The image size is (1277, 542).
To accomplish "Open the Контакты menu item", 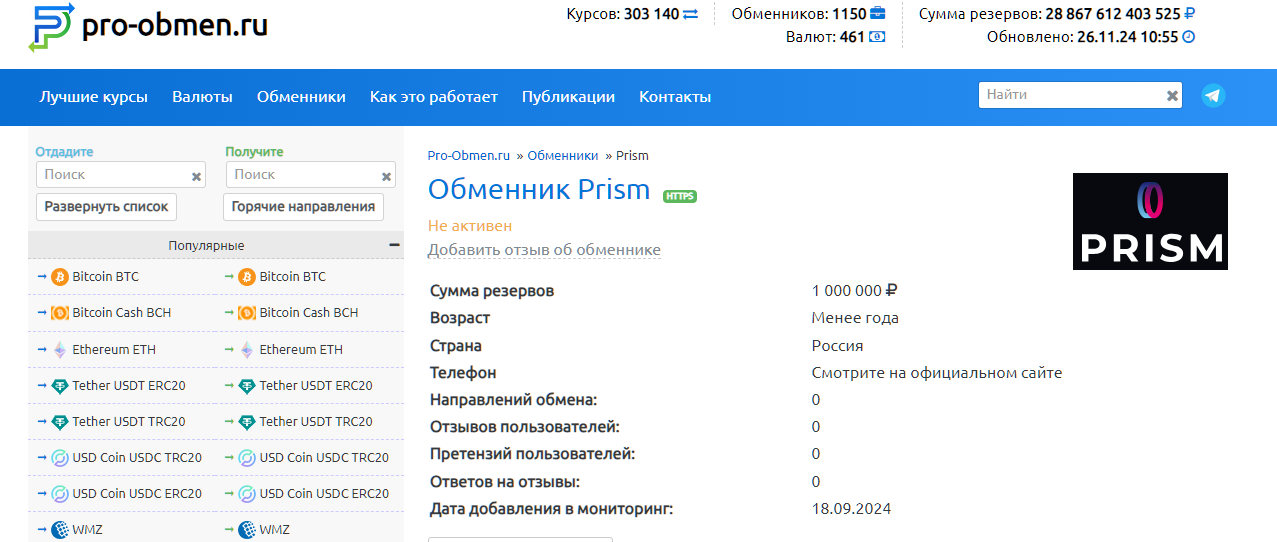I will point(675,97).
